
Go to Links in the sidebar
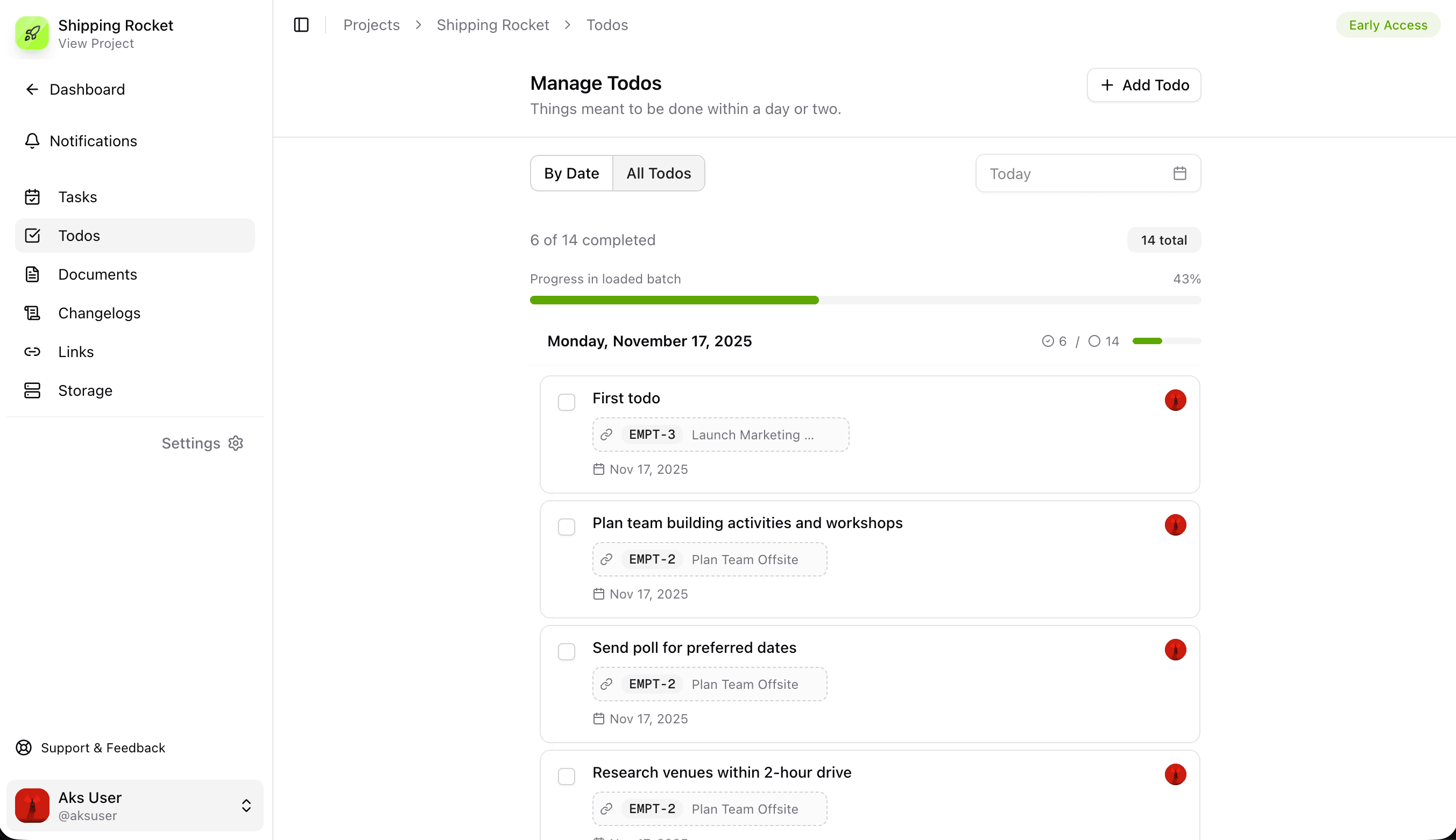76,351
